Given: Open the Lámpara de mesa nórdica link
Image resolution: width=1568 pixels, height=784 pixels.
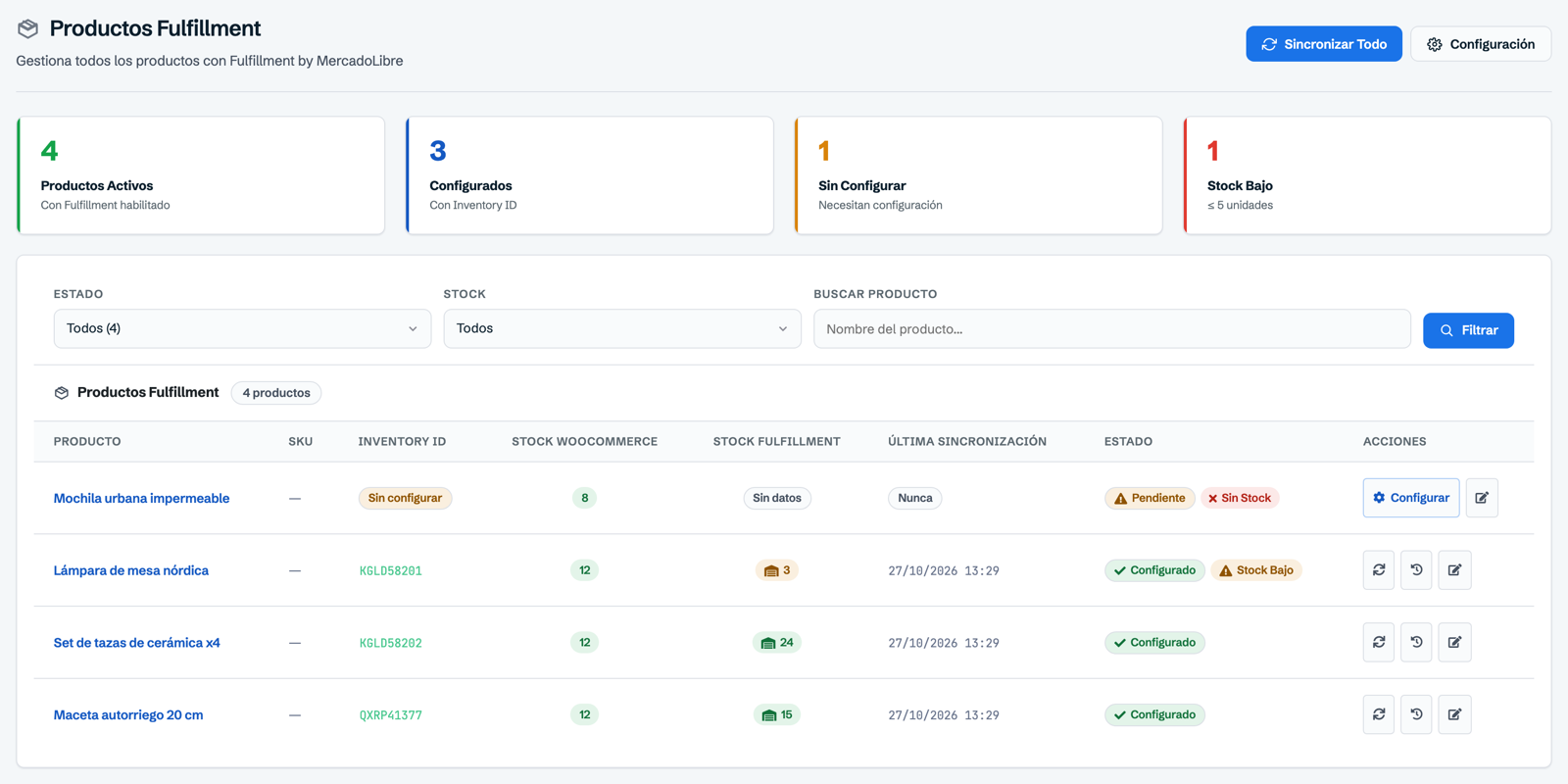Looking at the screenshot, I should [131, 570].
